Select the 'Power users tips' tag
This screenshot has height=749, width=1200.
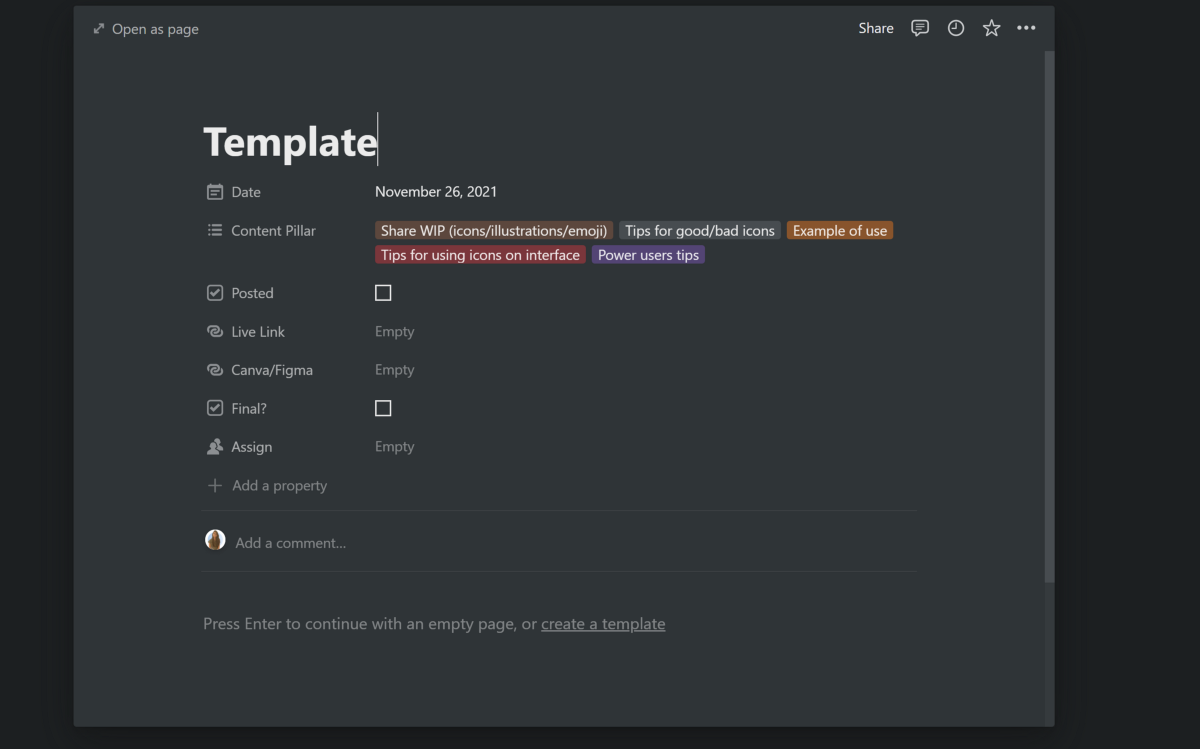tap(648, 255)
